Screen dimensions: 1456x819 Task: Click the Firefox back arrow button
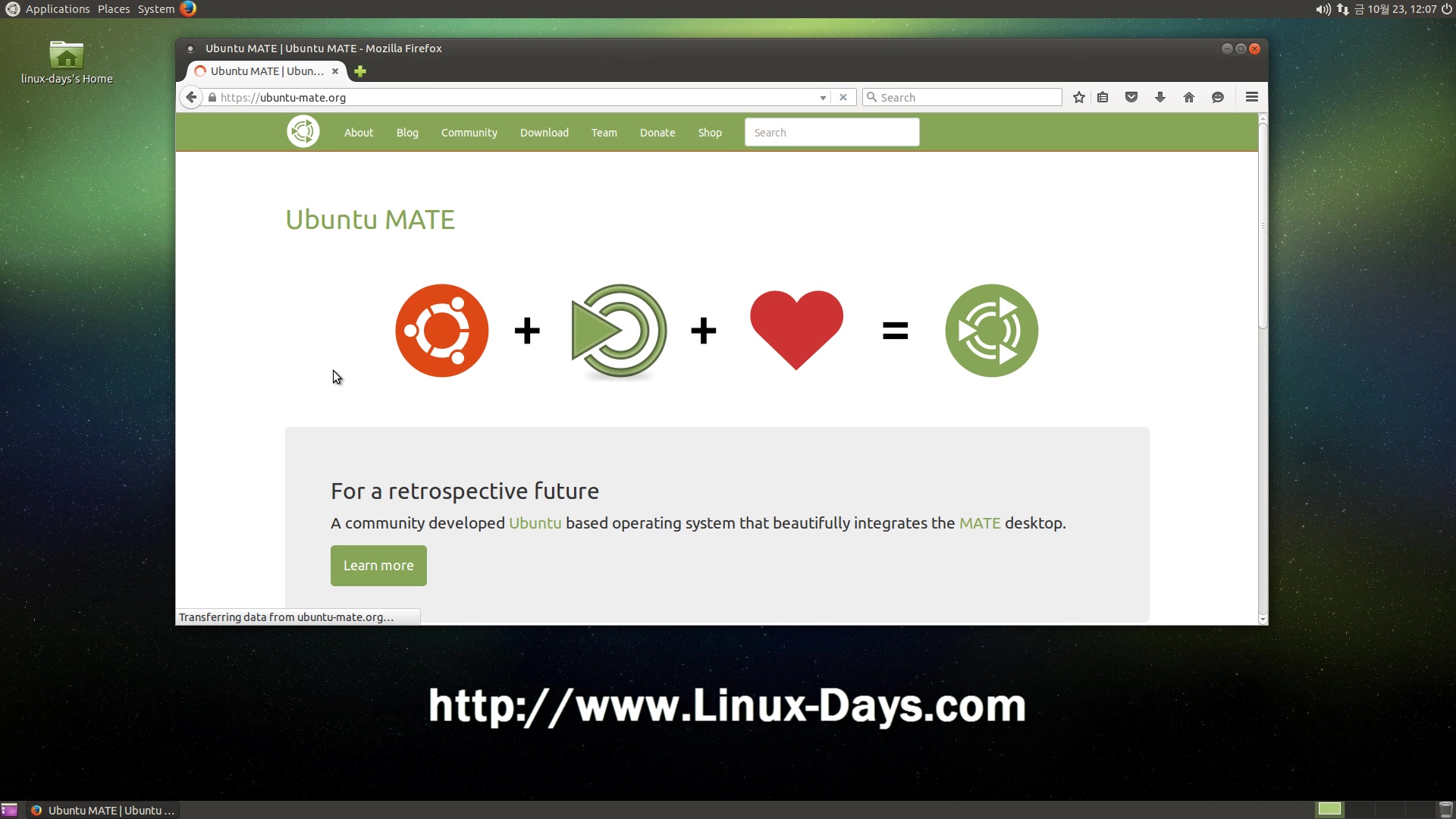[192, 97]
